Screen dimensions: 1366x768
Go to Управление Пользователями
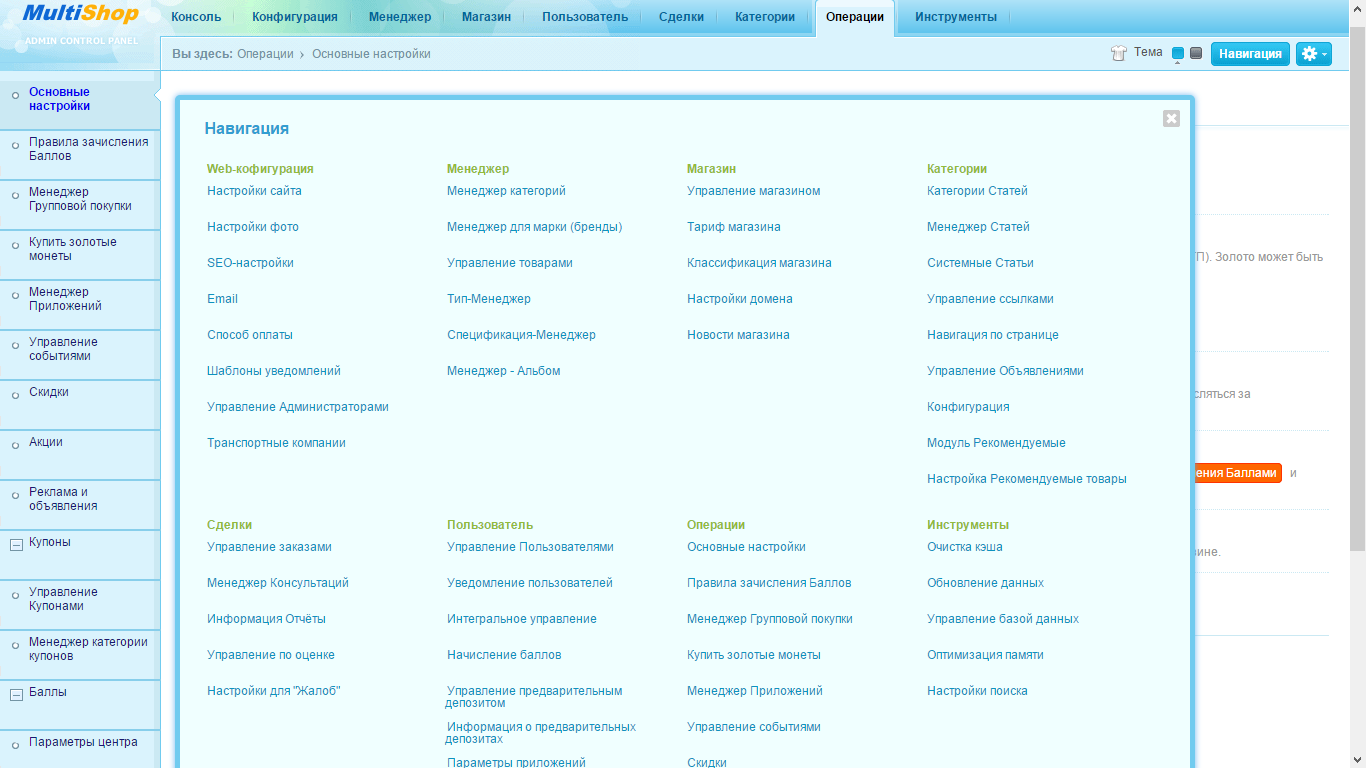pos(530,547)
